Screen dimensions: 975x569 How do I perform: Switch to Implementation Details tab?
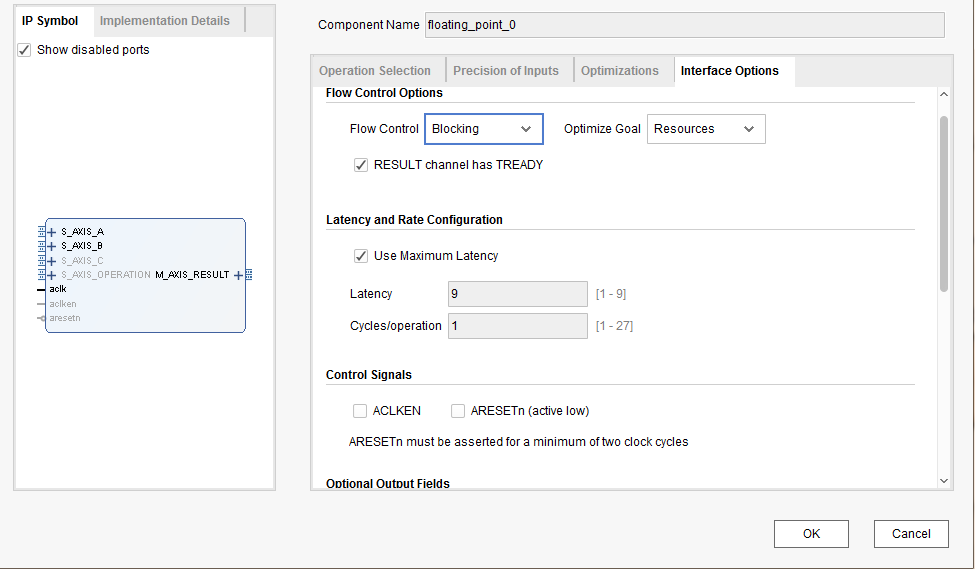point(165,21)
